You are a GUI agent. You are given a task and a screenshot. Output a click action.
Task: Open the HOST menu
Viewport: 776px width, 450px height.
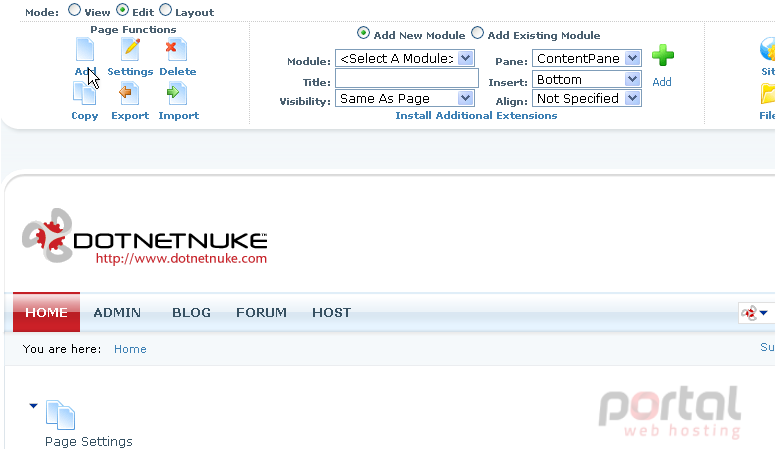[x=332, y=313]
